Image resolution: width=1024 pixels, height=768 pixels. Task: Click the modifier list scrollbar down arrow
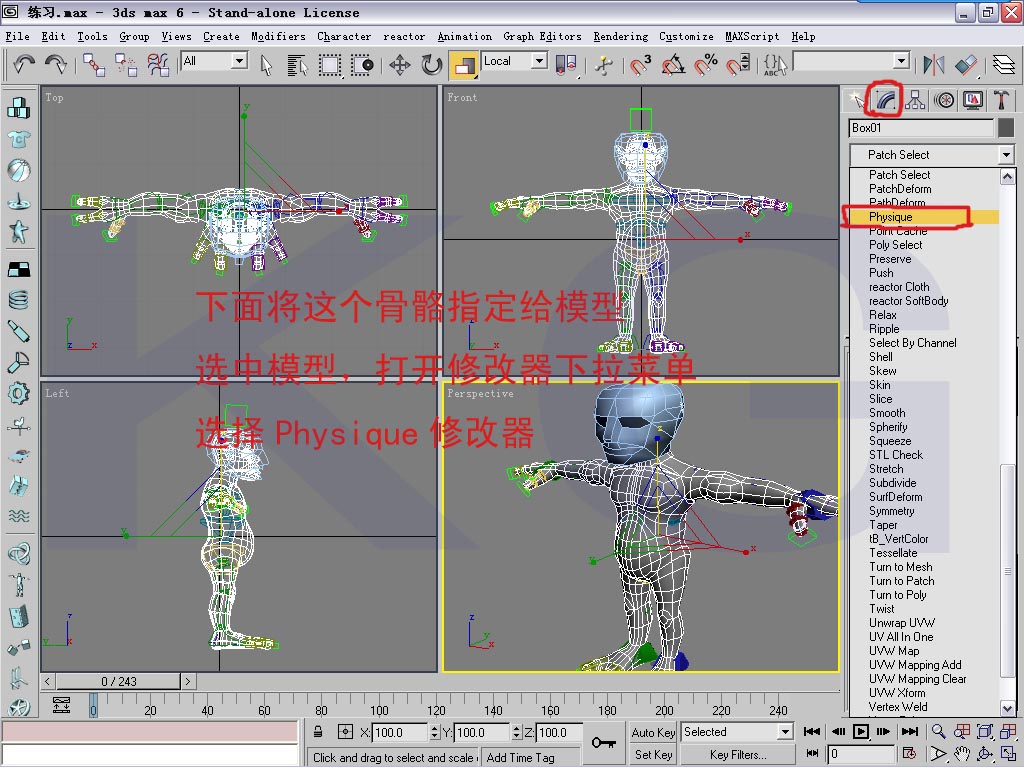[x=1008, y=708]
